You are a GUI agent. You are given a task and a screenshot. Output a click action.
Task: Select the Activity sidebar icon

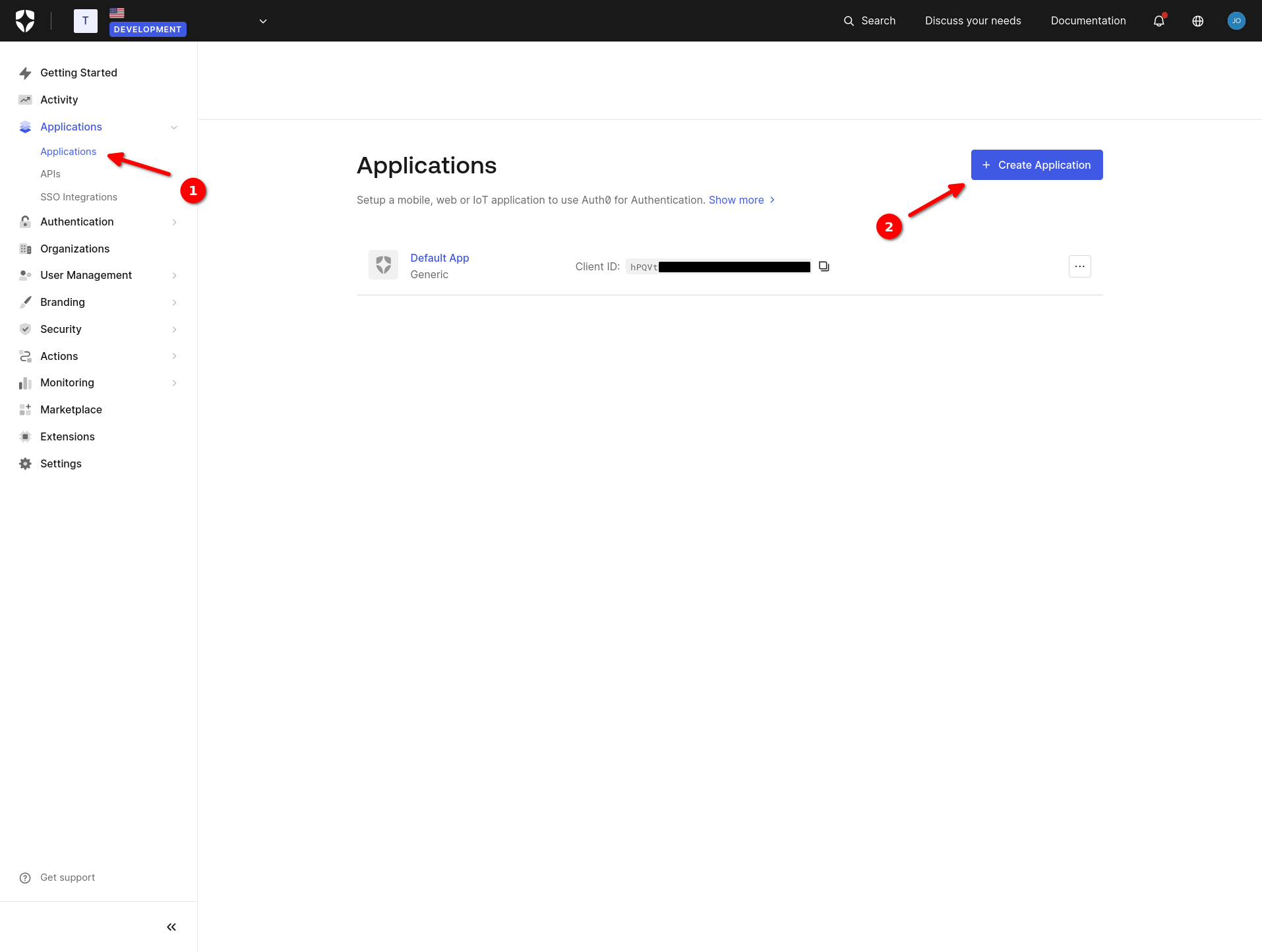pyautogui.click(x=25, y=100)
